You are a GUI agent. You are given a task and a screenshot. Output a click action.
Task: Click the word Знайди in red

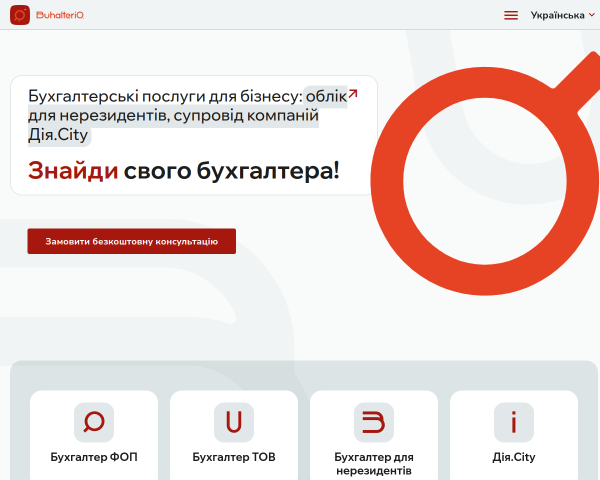(73, 170)
